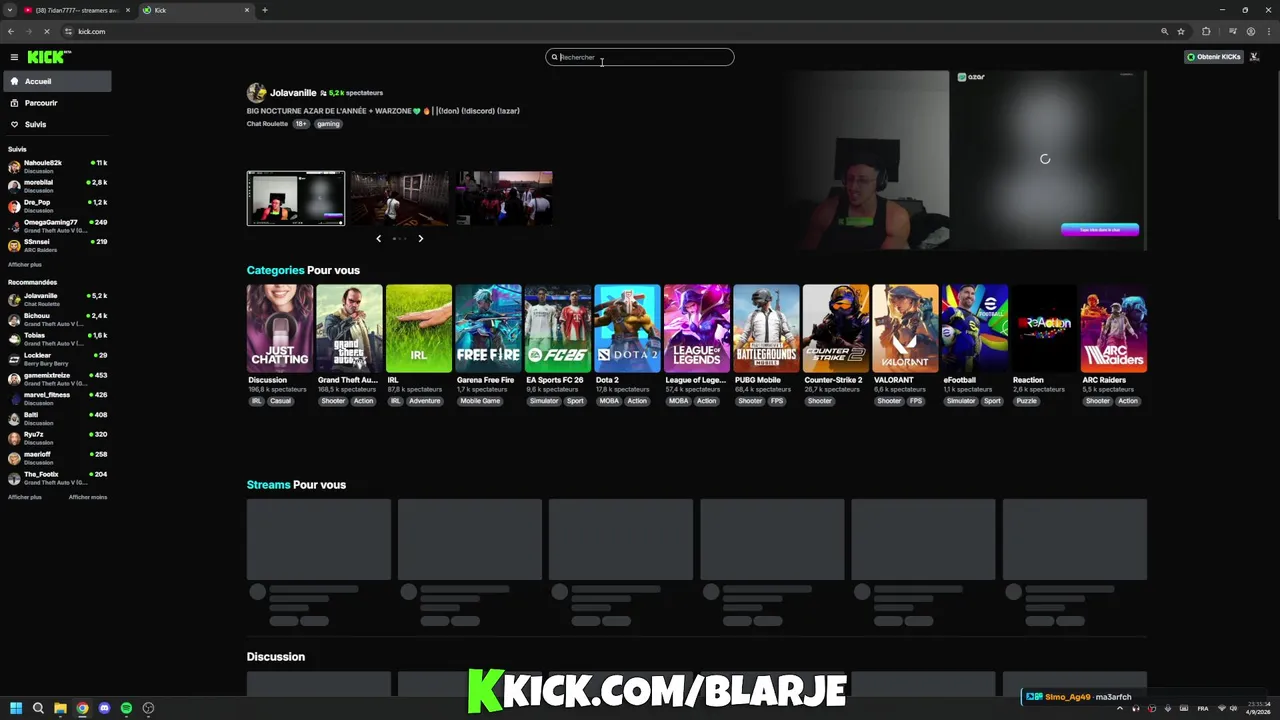The width and height of the screenshot is (1280, 720).
Task: Click the Kick logo
Action: [49, 57]
